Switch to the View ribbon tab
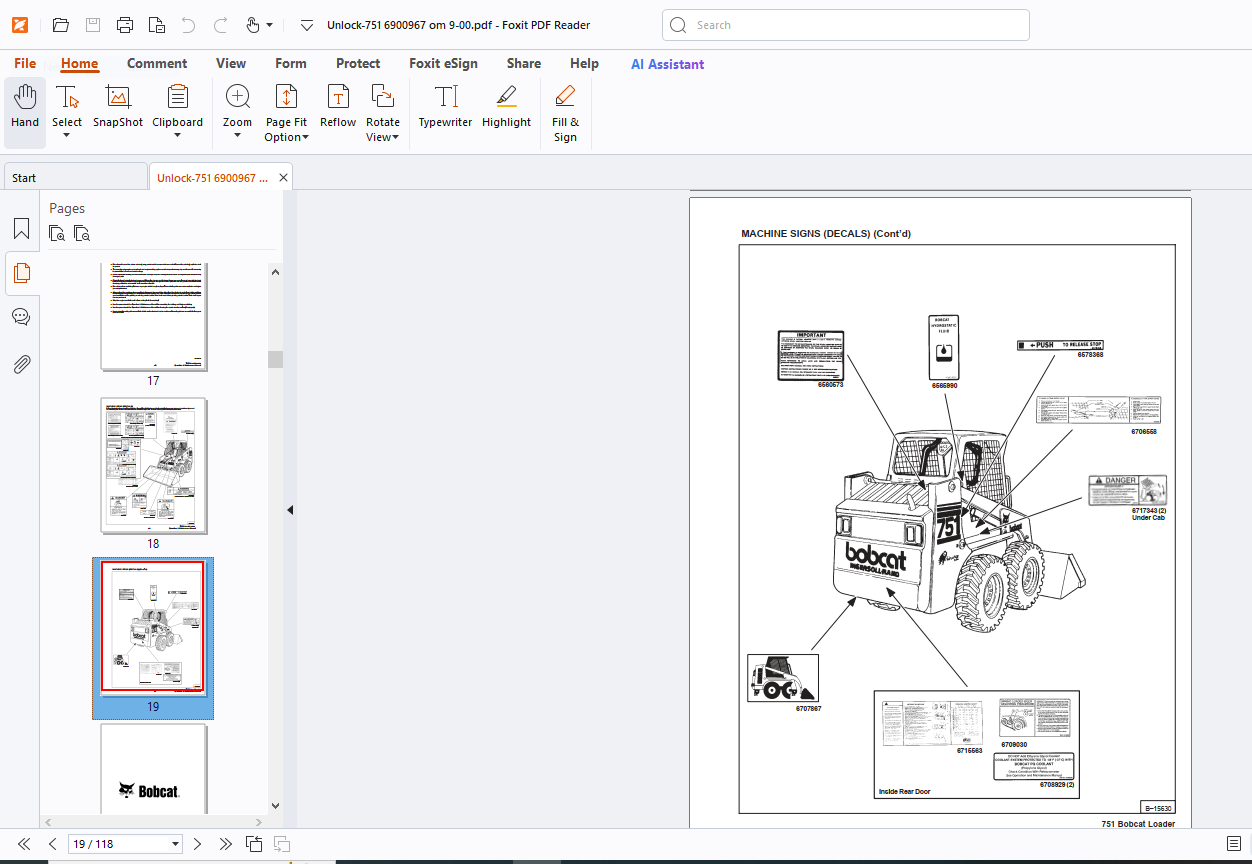The image size is (1252, 864). pos(231,63)
